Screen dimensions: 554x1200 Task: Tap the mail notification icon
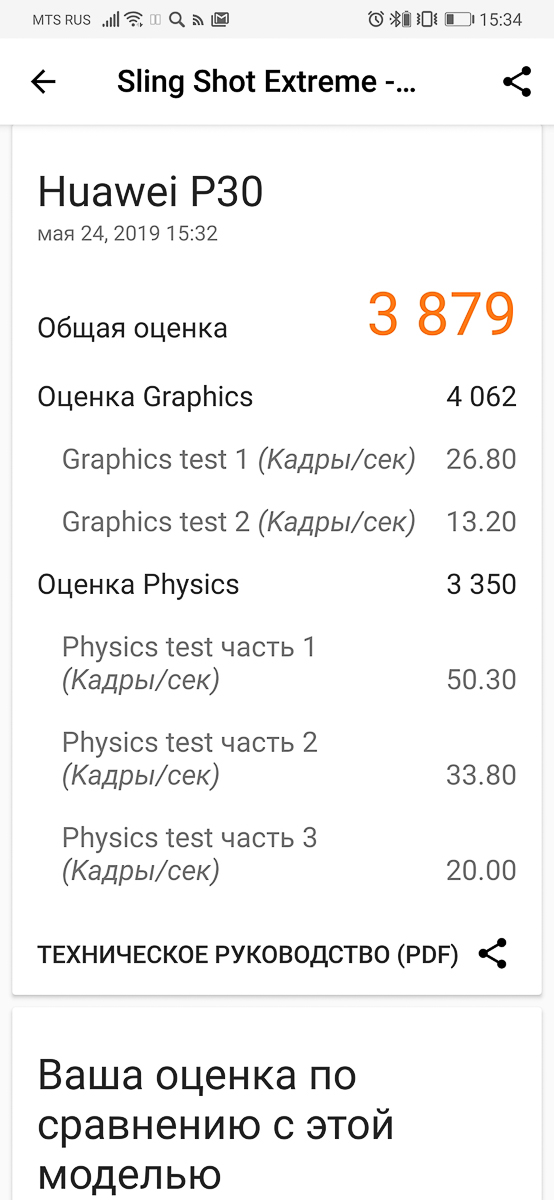click(x=220, y=19)
